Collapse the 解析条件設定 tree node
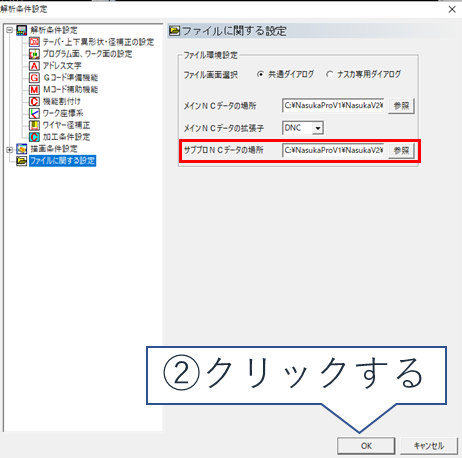Image resolution: width=462 pixels, height=458 pixels. [10, 30]
